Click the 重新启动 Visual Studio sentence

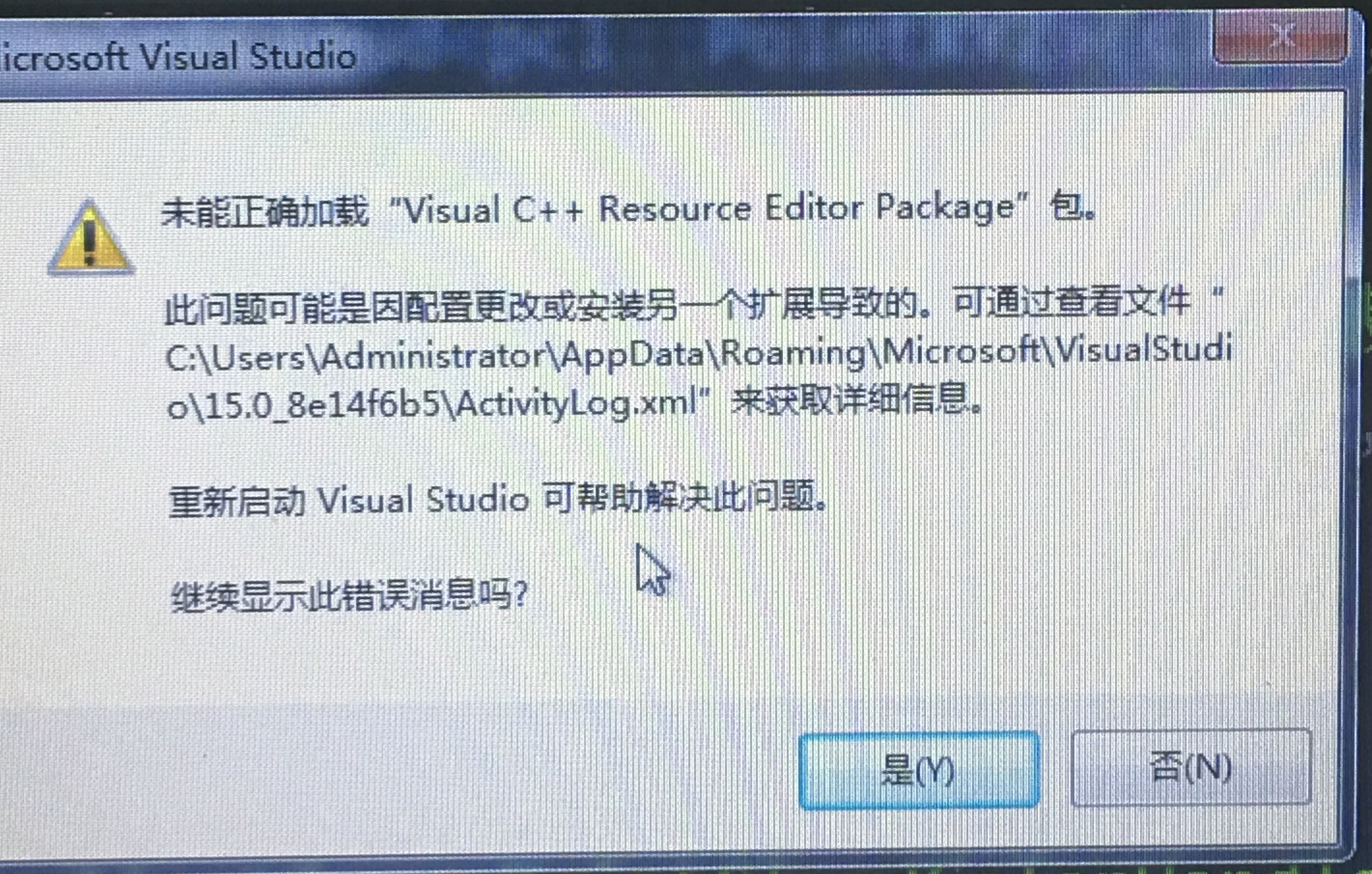pyautogui.click(x=497, y=499)
